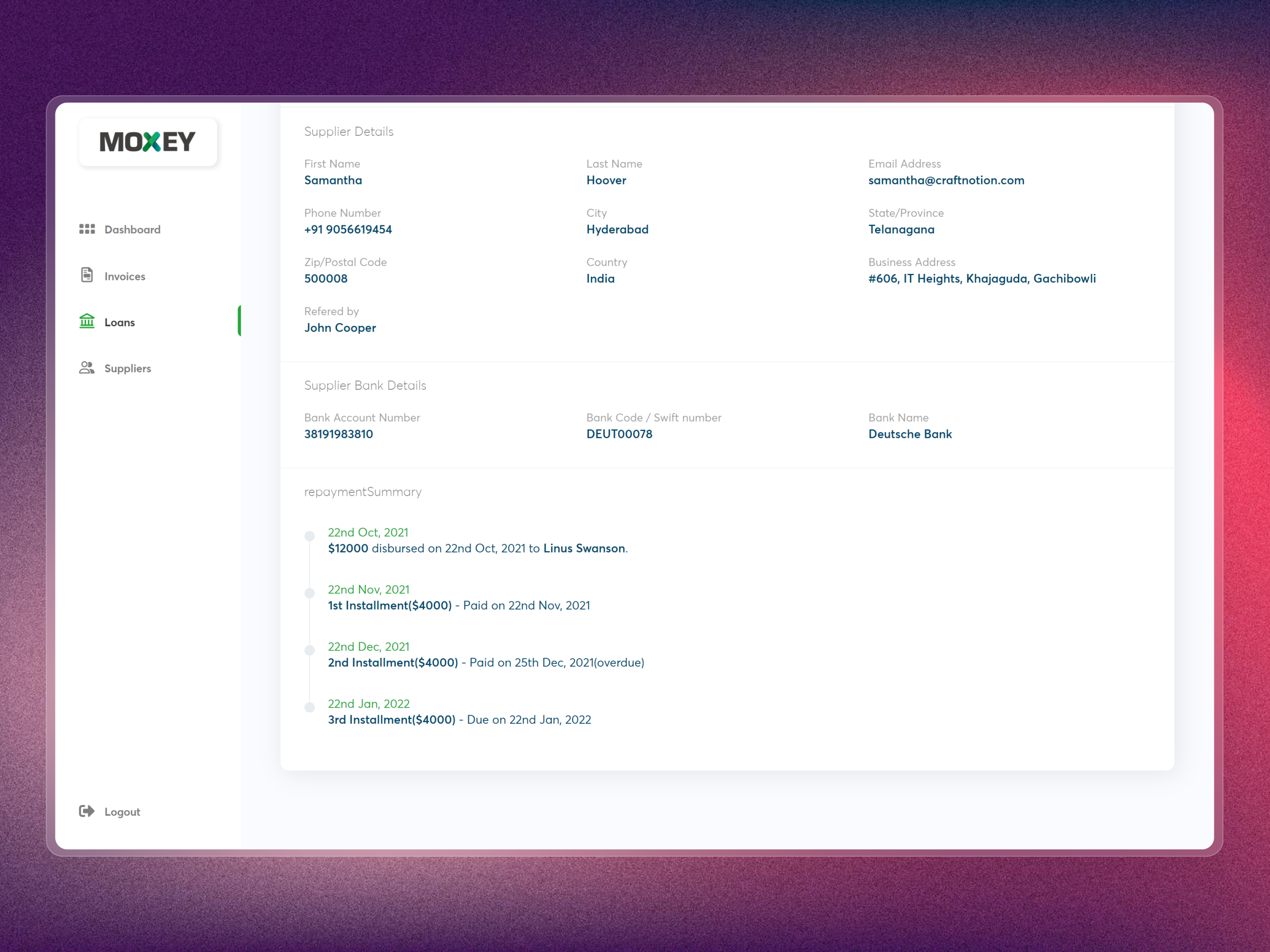Click the Invoices document icon
The width and height of the screenshot is (1270, 952).
(87, 276)
